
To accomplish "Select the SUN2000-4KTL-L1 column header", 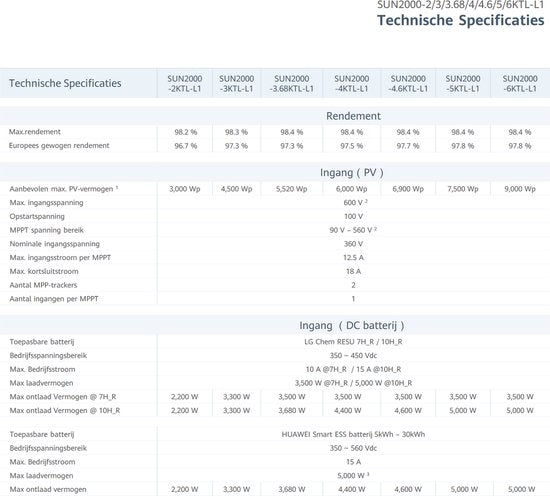I will (351, 83).
